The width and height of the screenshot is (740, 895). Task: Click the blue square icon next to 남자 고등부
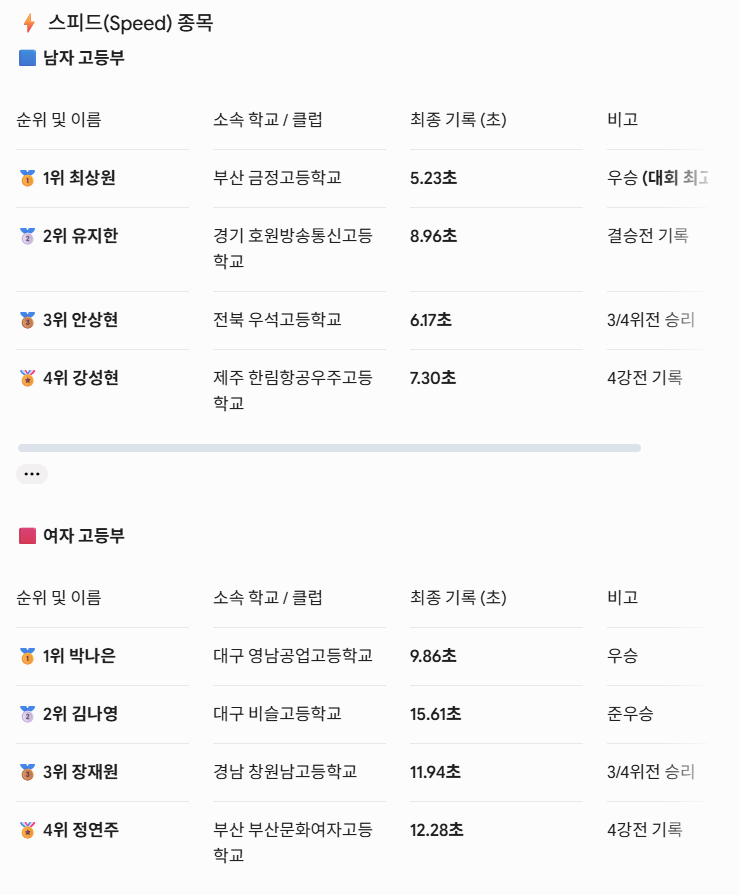(27, 58)
